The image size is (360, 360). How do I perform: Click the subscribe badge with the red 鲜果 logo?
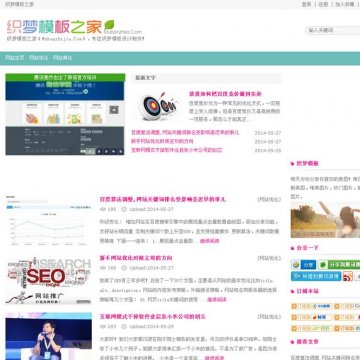(x=311, y=317)
